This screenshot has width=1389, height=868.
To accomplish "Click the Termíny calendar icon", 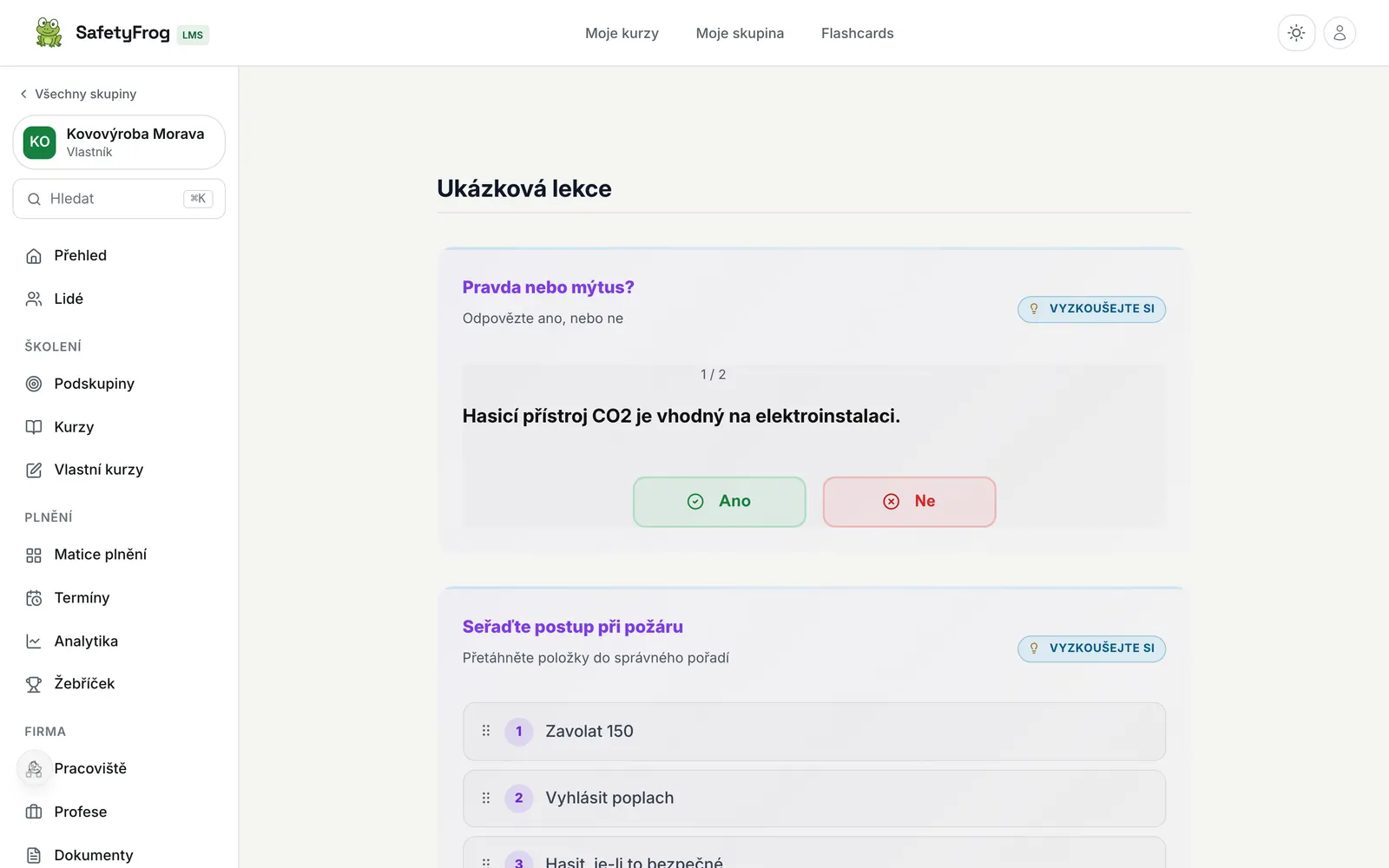I will pyautogui.click(x=34, y=598).
